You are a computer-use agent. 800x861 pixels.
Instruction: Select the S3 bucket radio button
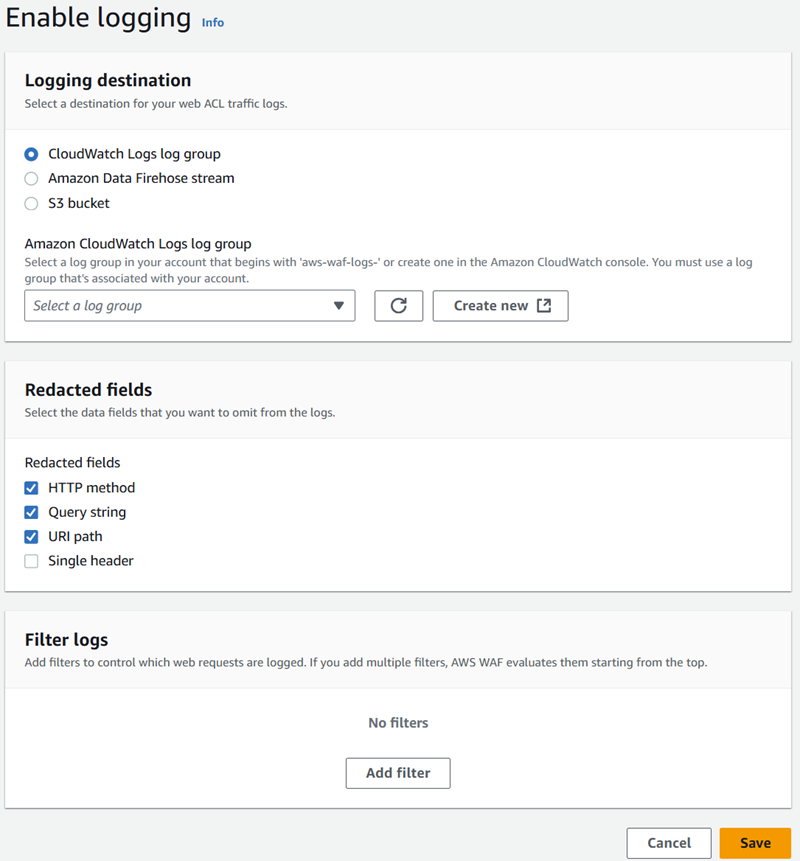31,204
